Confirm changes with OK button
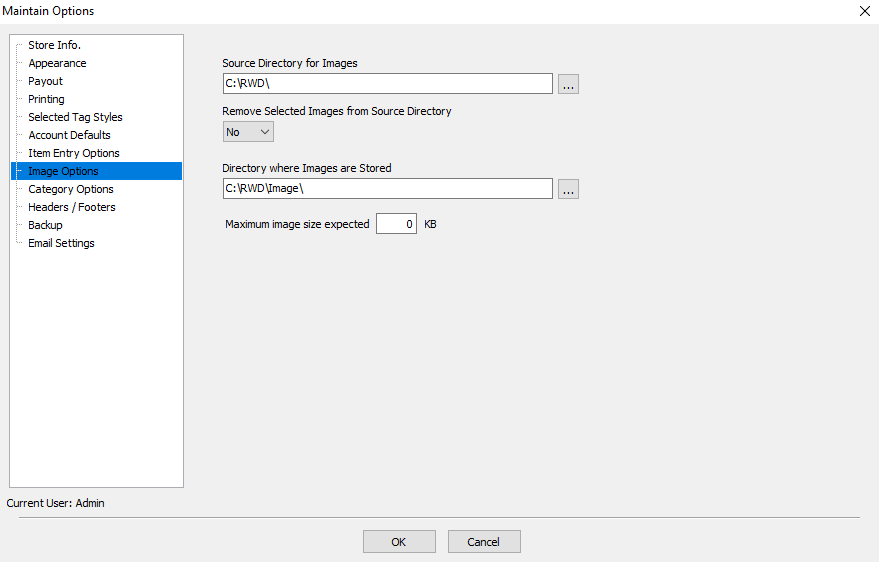 coord(399,542)
